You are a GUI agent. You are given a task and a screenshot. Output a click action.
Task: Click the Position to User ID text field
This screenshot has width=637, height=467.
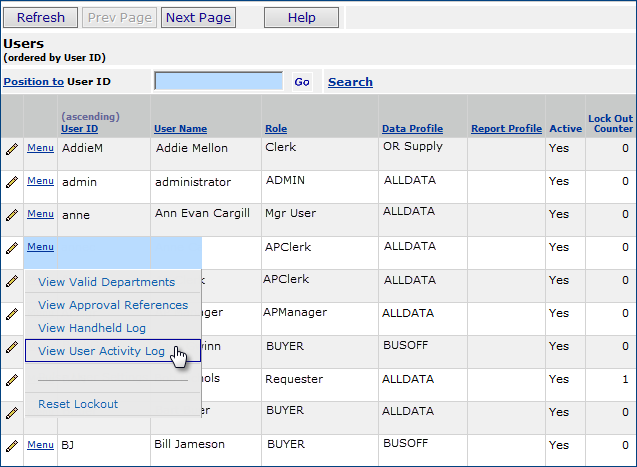click(x=218, y=81)
